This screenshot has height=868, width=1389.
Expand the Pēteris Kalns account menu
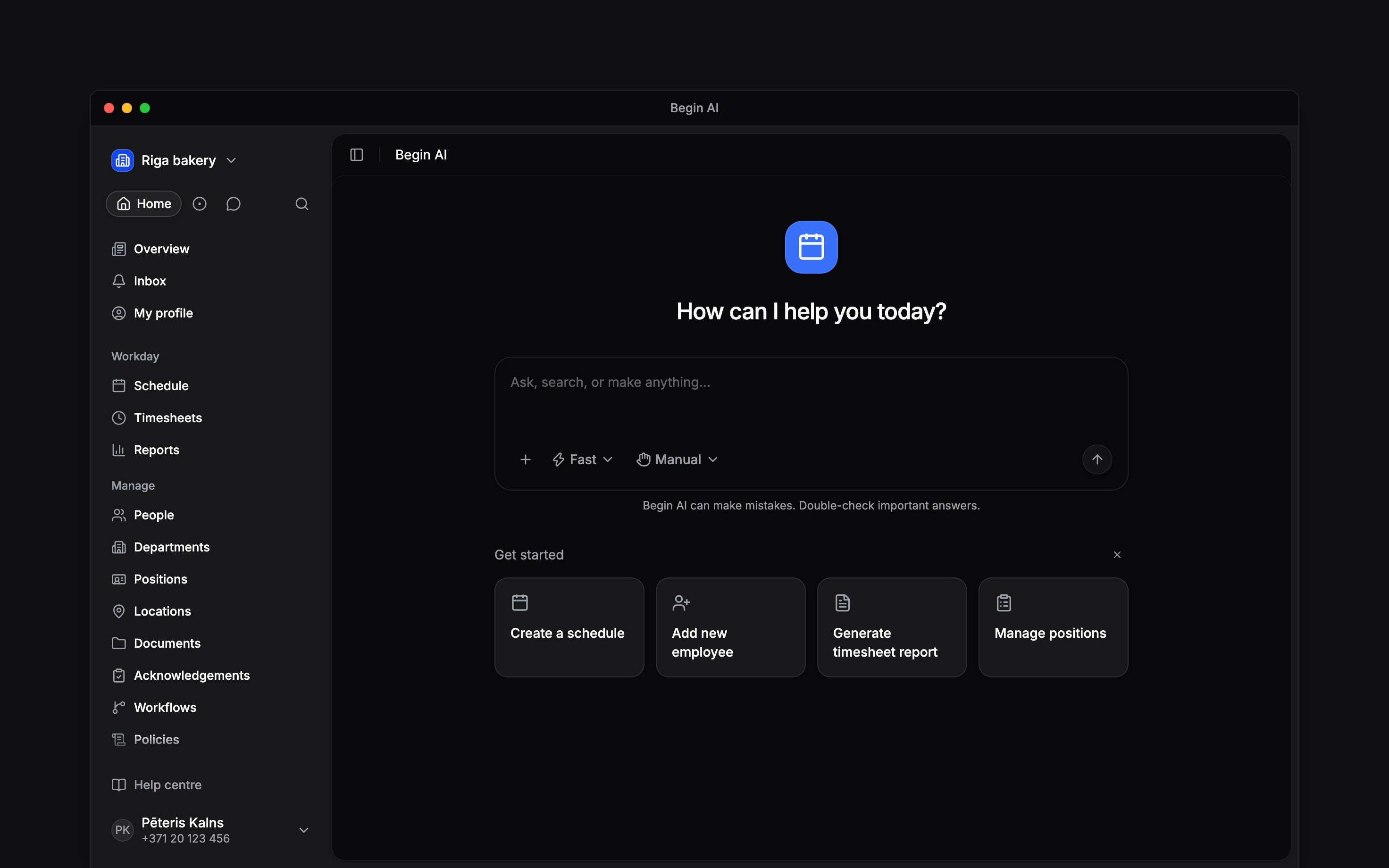pyautogui.click(x=304, y=830)
